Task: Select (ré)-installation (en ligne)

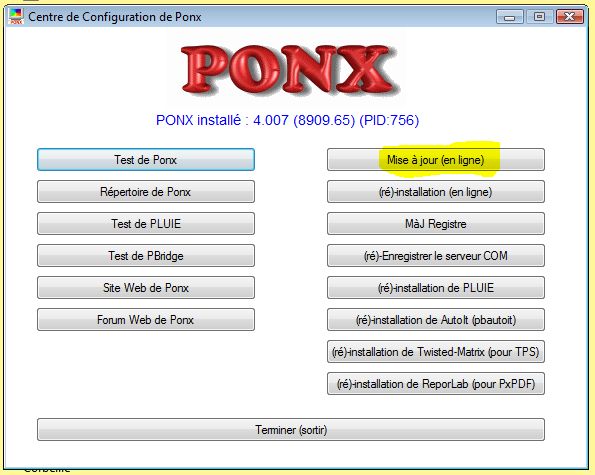Action: [436, 192]
